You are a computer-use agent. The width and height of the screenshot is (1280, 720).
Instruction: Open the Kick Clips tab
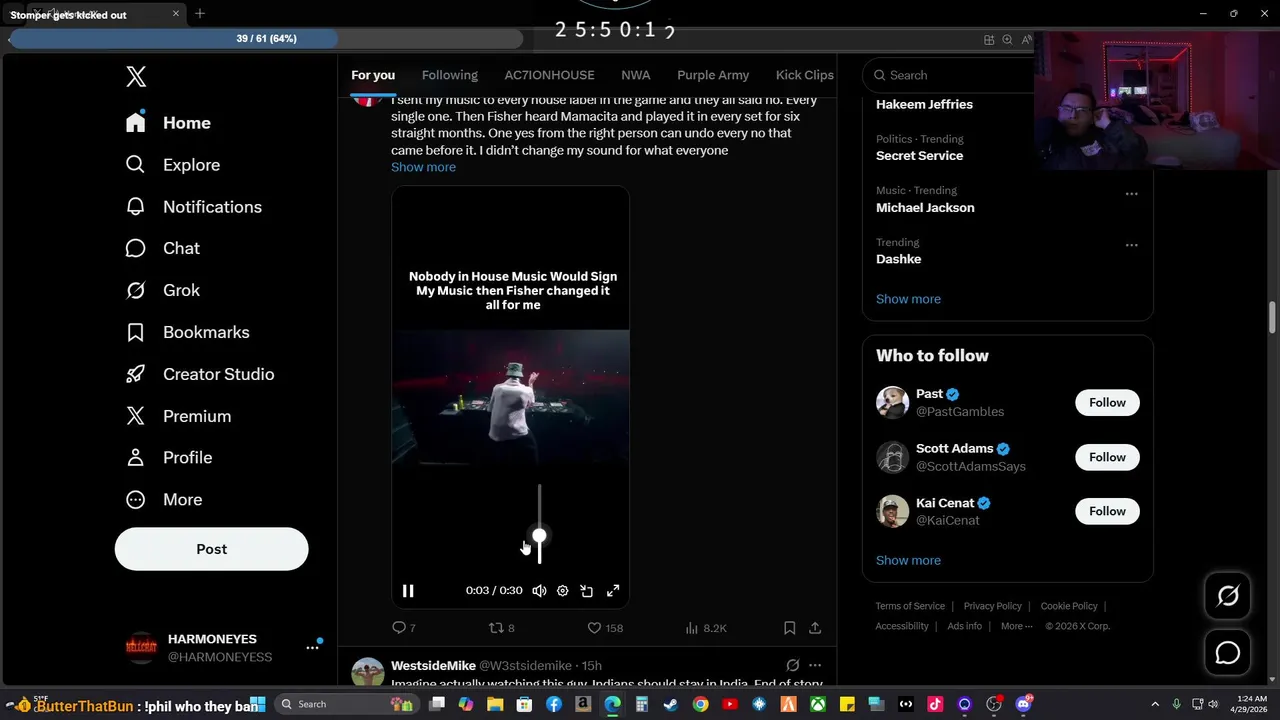click(x=805, y=75)
